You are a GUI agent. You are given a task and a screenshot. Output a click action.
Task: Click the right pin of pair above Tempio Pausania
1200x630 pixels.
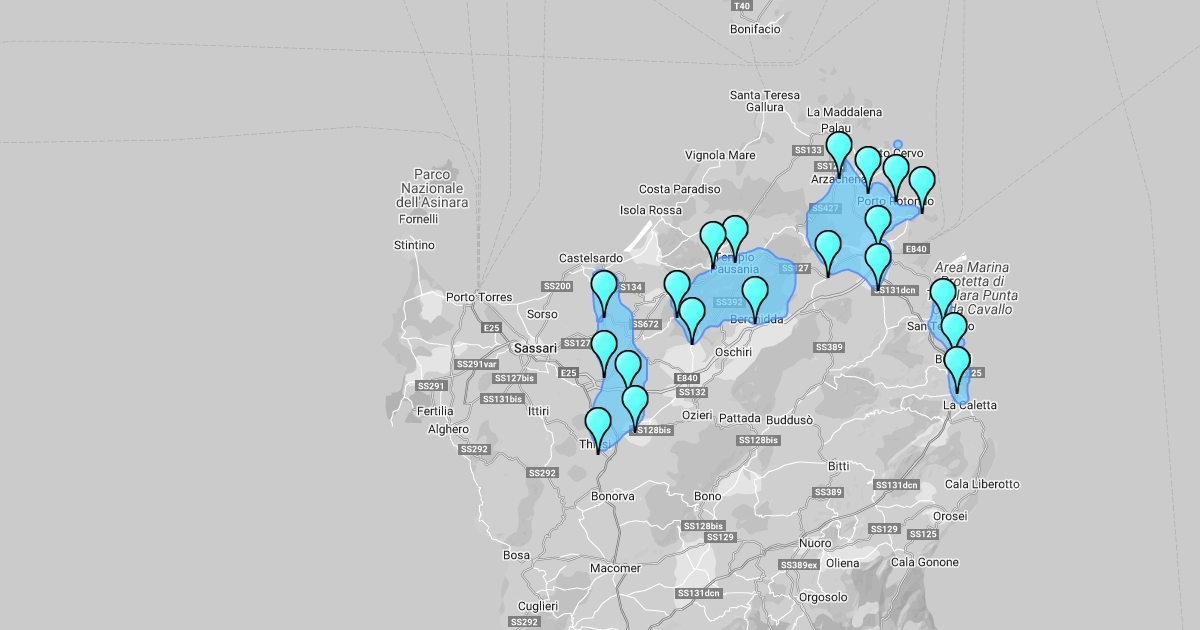pyautogui.click(x=735, y=235)
